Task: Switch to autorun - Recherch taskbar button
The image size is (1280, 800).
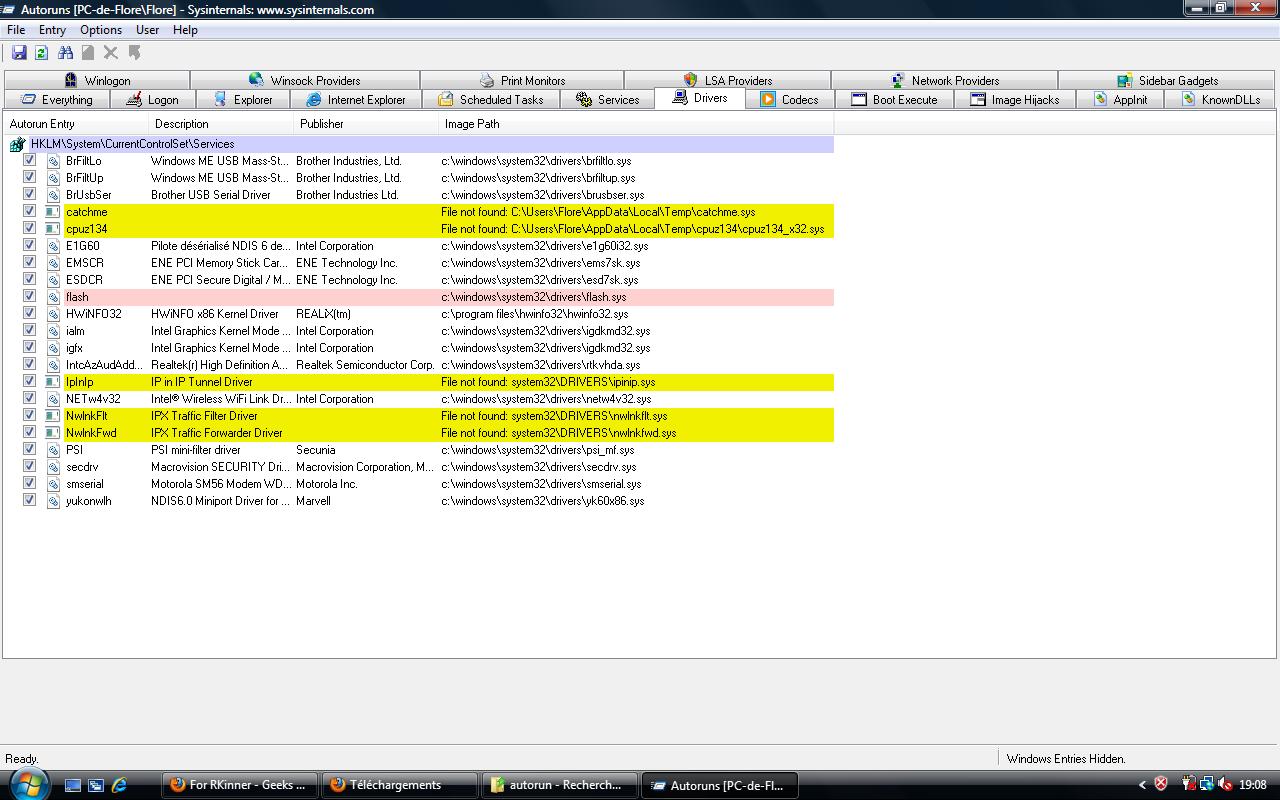Action: point(560,785)
